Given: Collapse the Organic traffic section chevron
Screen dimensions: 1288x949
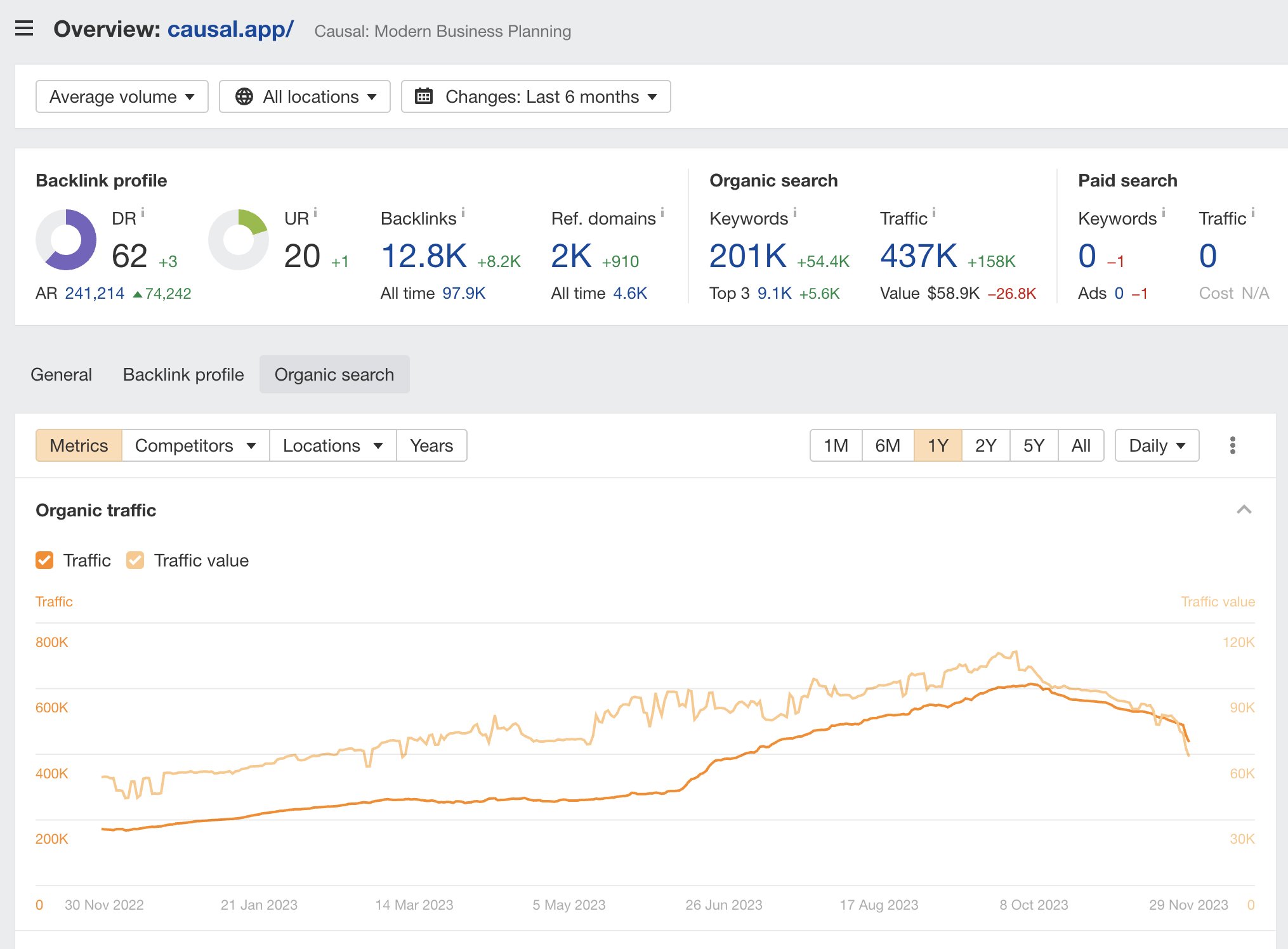Looking at the screenshot, I should [1244, 510].
